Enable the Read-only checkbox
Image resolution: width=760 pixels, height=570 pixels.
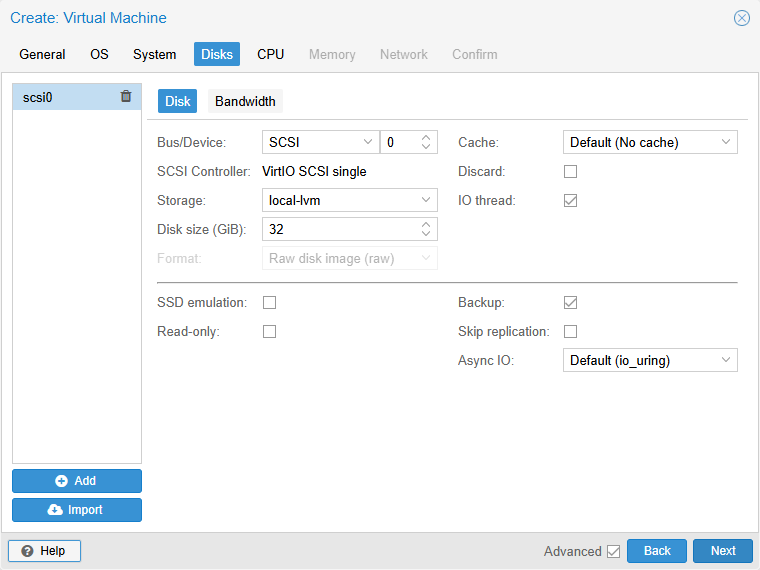(269, 332)
